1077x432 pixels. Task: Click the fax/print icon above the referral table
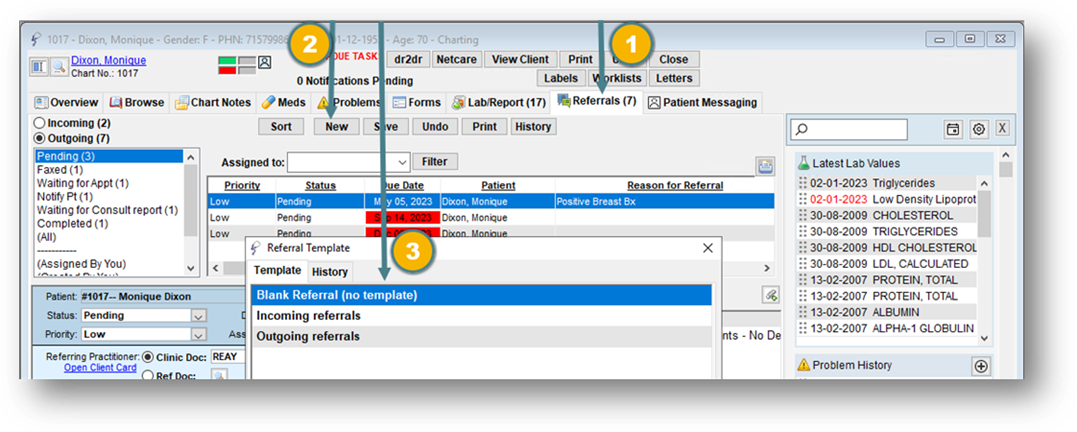pyautogui.click(x=764, y=166)
